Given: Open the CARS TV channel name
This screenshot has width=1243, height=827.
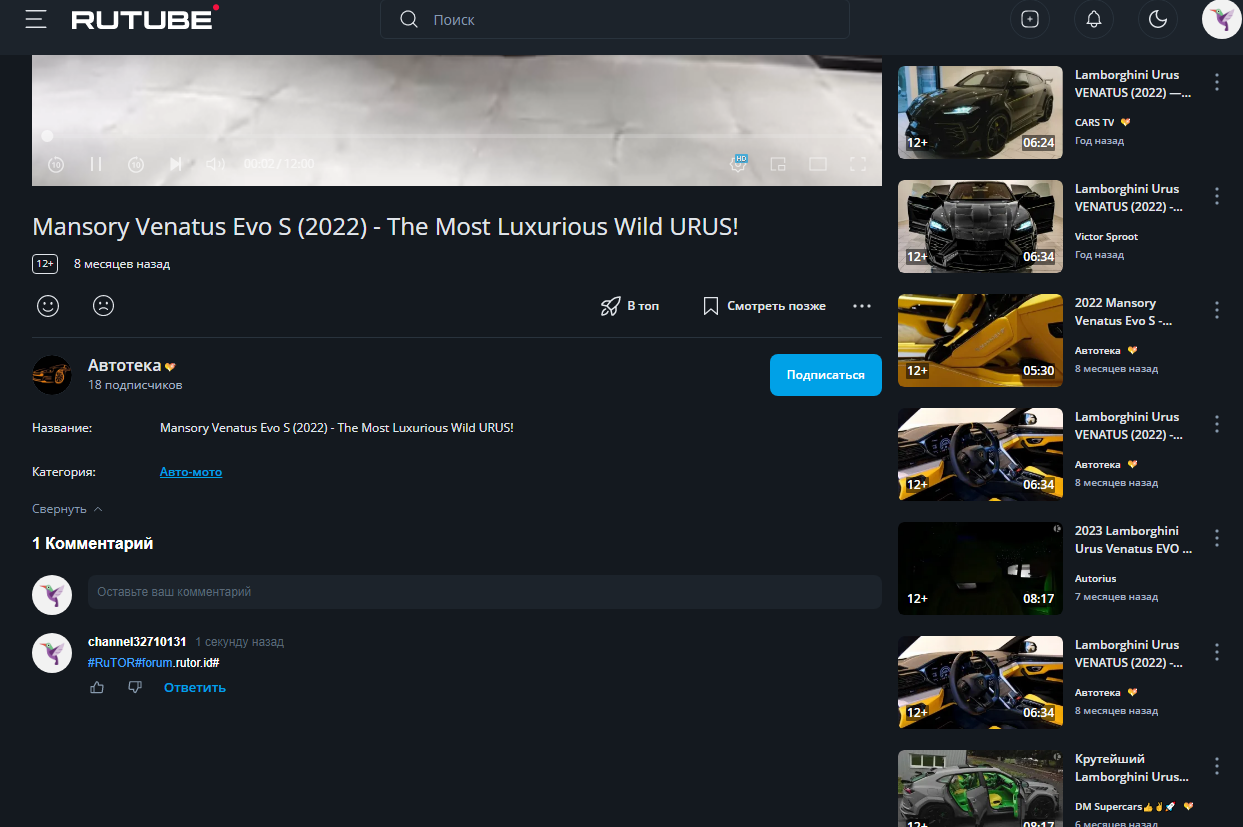Looking at the screenshot, I should [x=1094, y=123].
